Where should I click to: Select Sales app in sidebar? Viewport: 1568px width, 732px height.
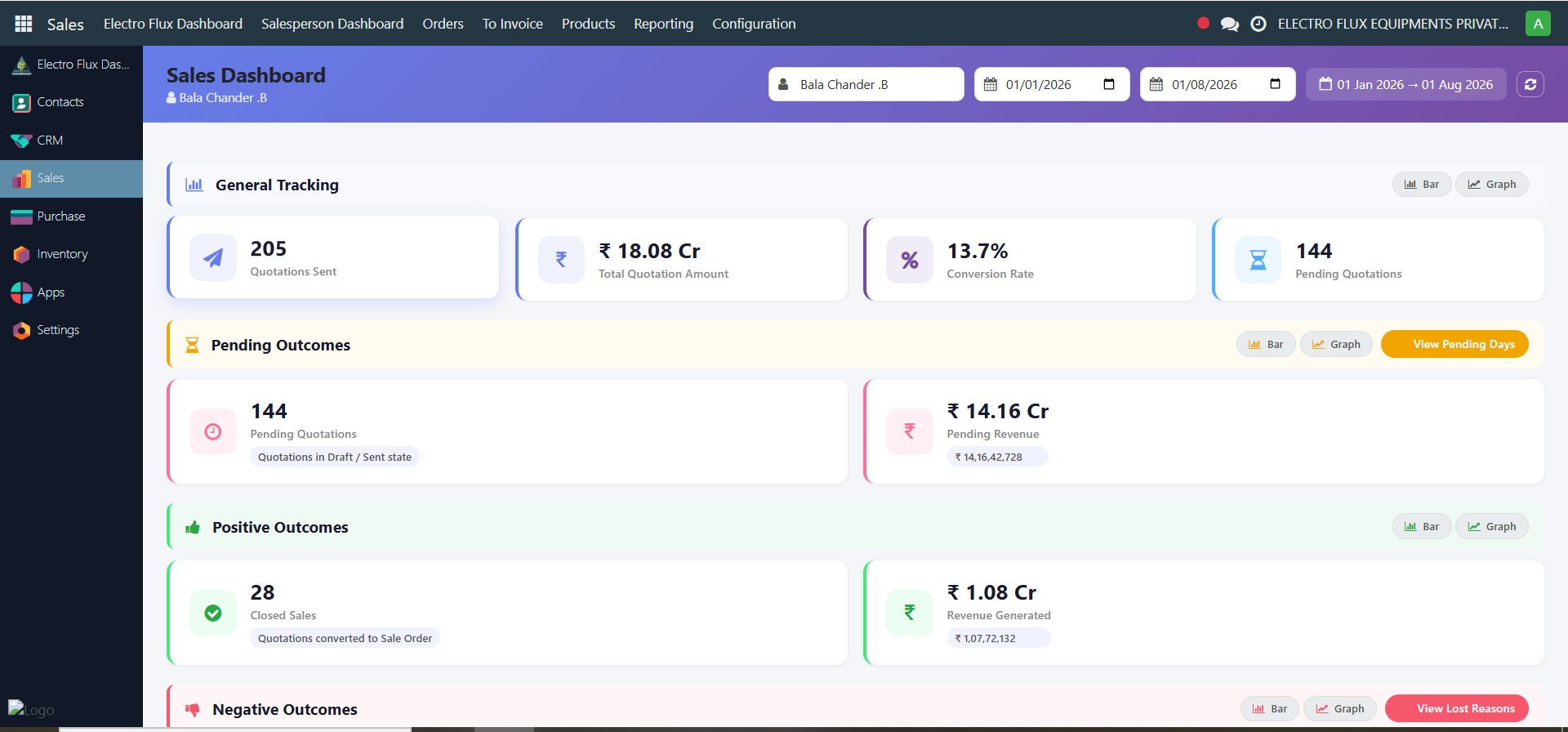coord(71,178)
